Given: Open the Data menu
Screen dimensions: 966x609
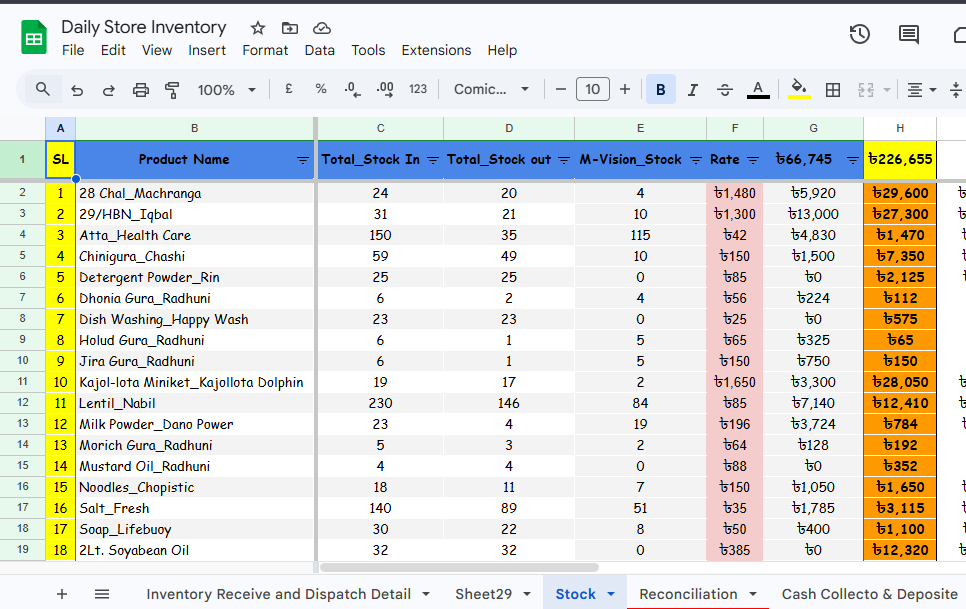Looking at the screenshot, I should [x=319, y=50].
